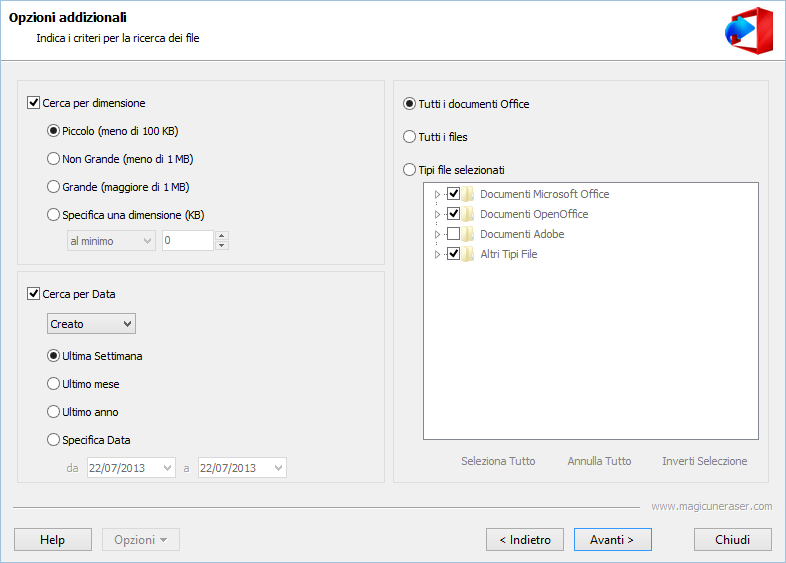Toggle the Cerca per Data checkbox
Image resolution: width=786 pixels, height=563 pixels.
tap(34, 294)
